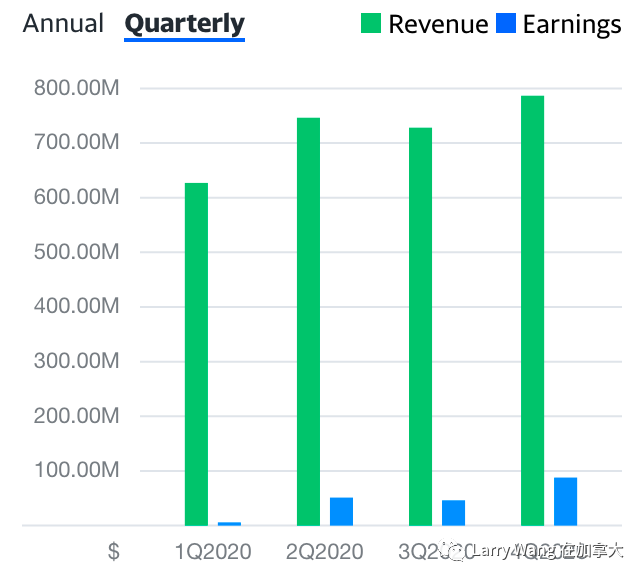Click the 100.00M axis value
This screenshot has width=644, height=580.
(76, 470)
